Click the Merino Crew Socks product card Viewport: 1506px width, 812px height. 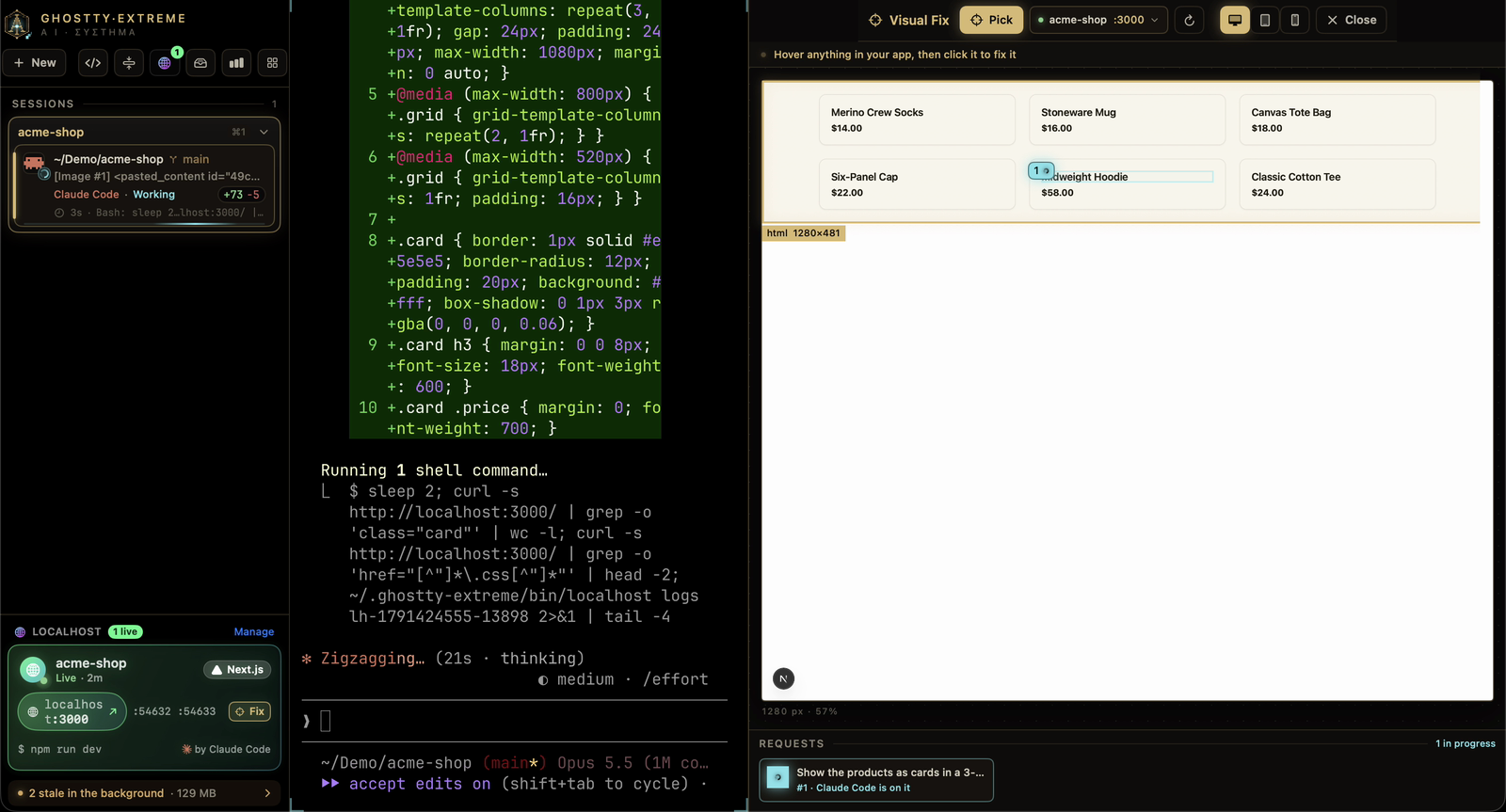click(917, 119)
